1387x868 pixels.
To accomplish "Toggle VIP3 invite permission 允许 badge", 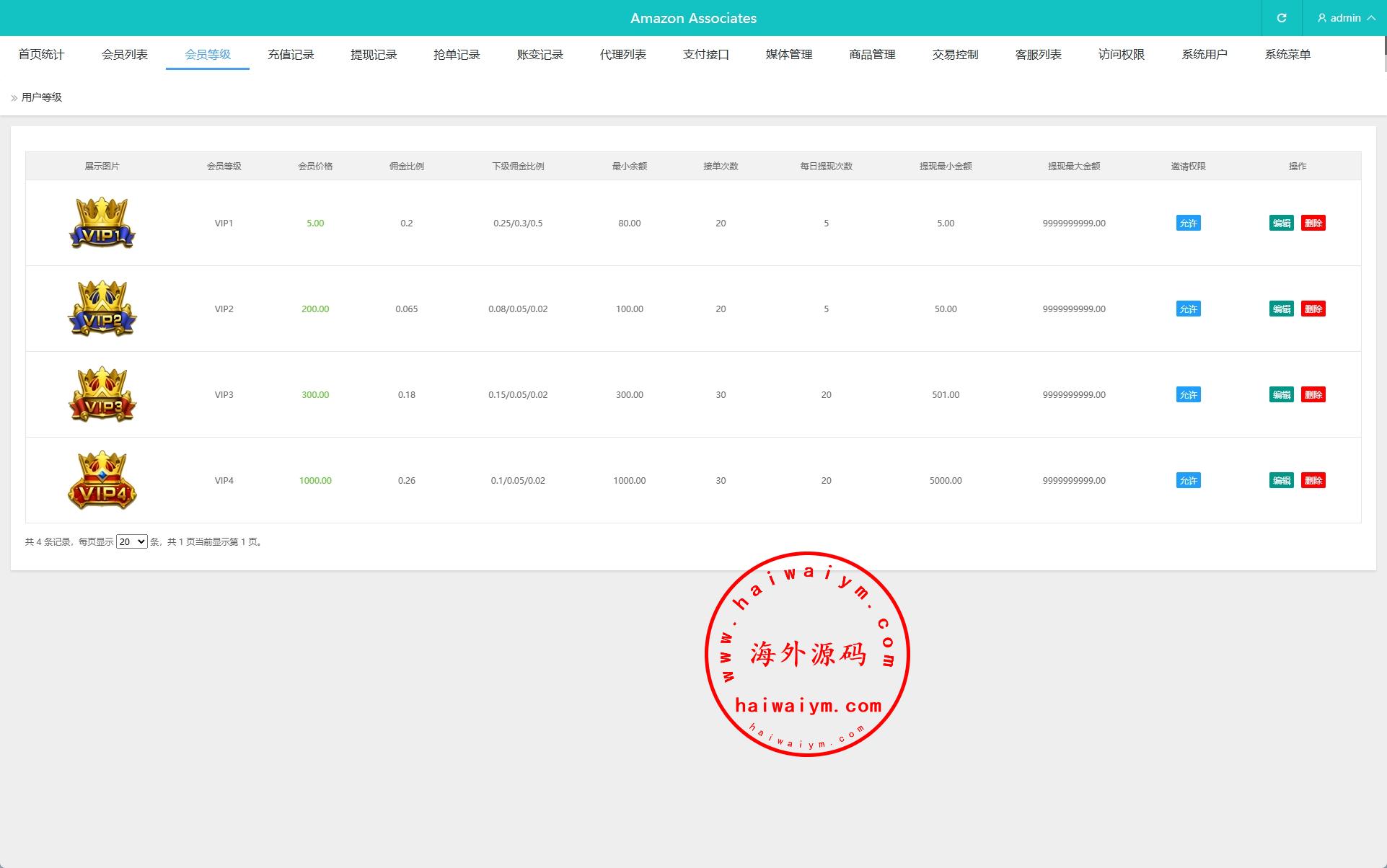I will [x=1188, y=394].
